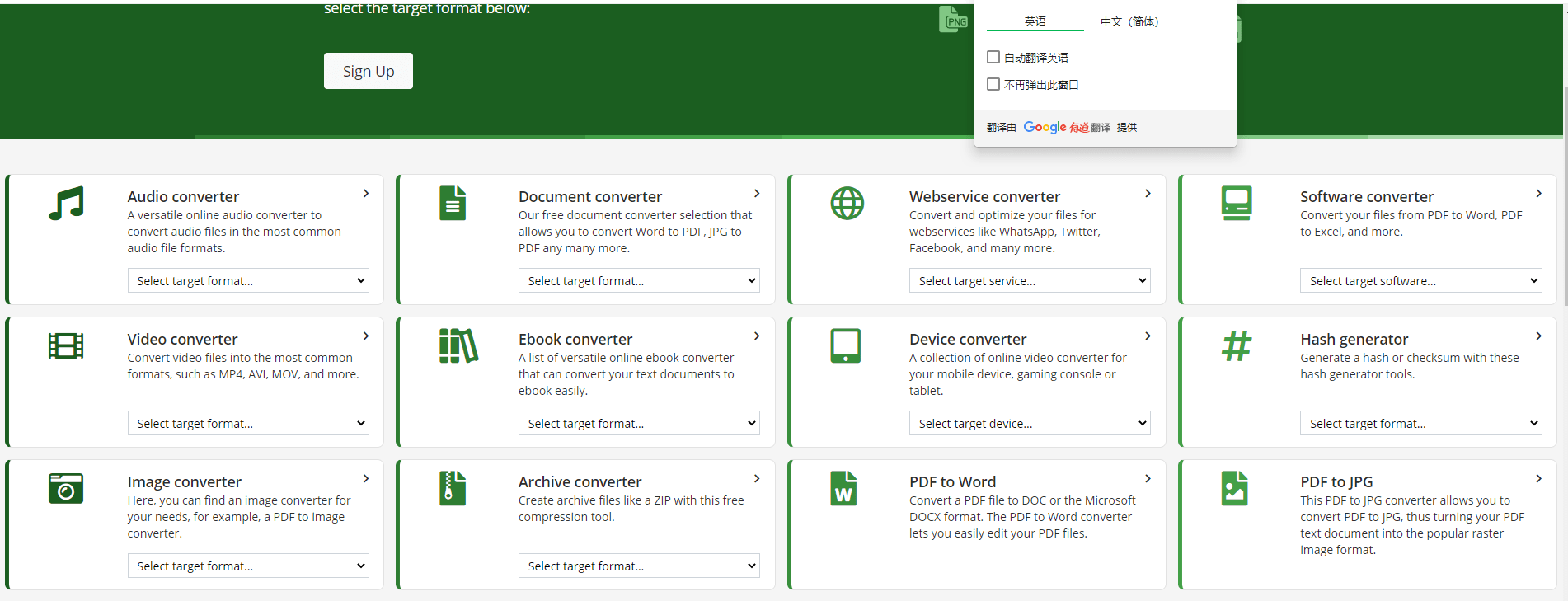Check the 不再弹出此窗口 option

pyautogui.click(x=993, y=84)
